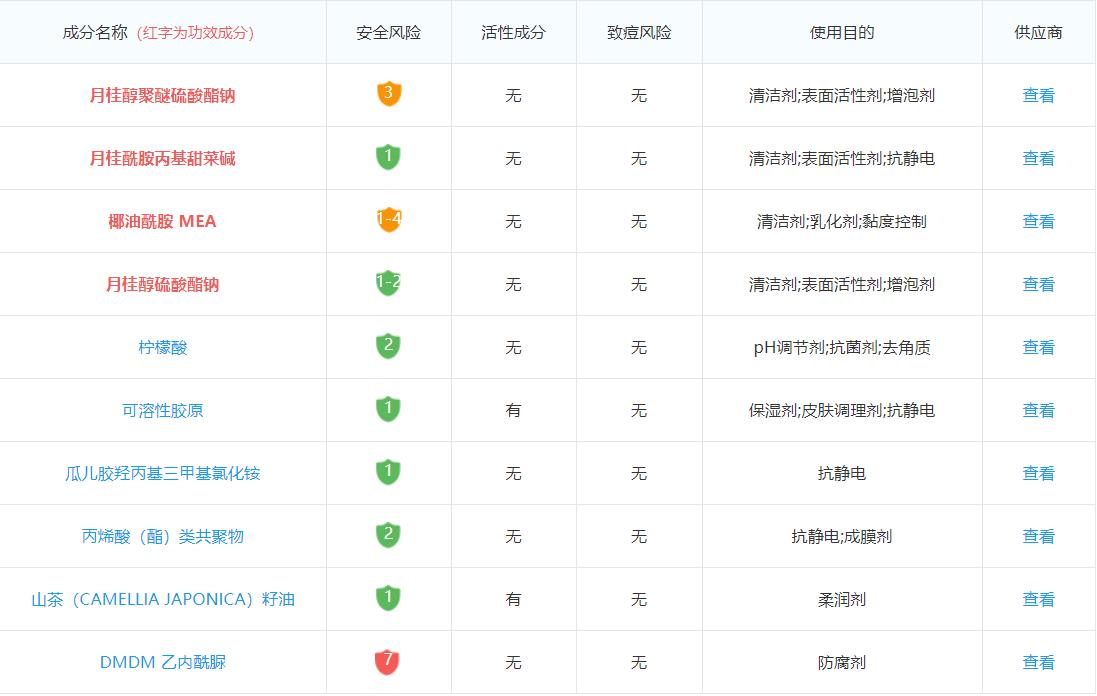Click 查看 in the 可溶性胶原 row
The width and height of the screenshot is (1097, 696).
[1038, 411]
